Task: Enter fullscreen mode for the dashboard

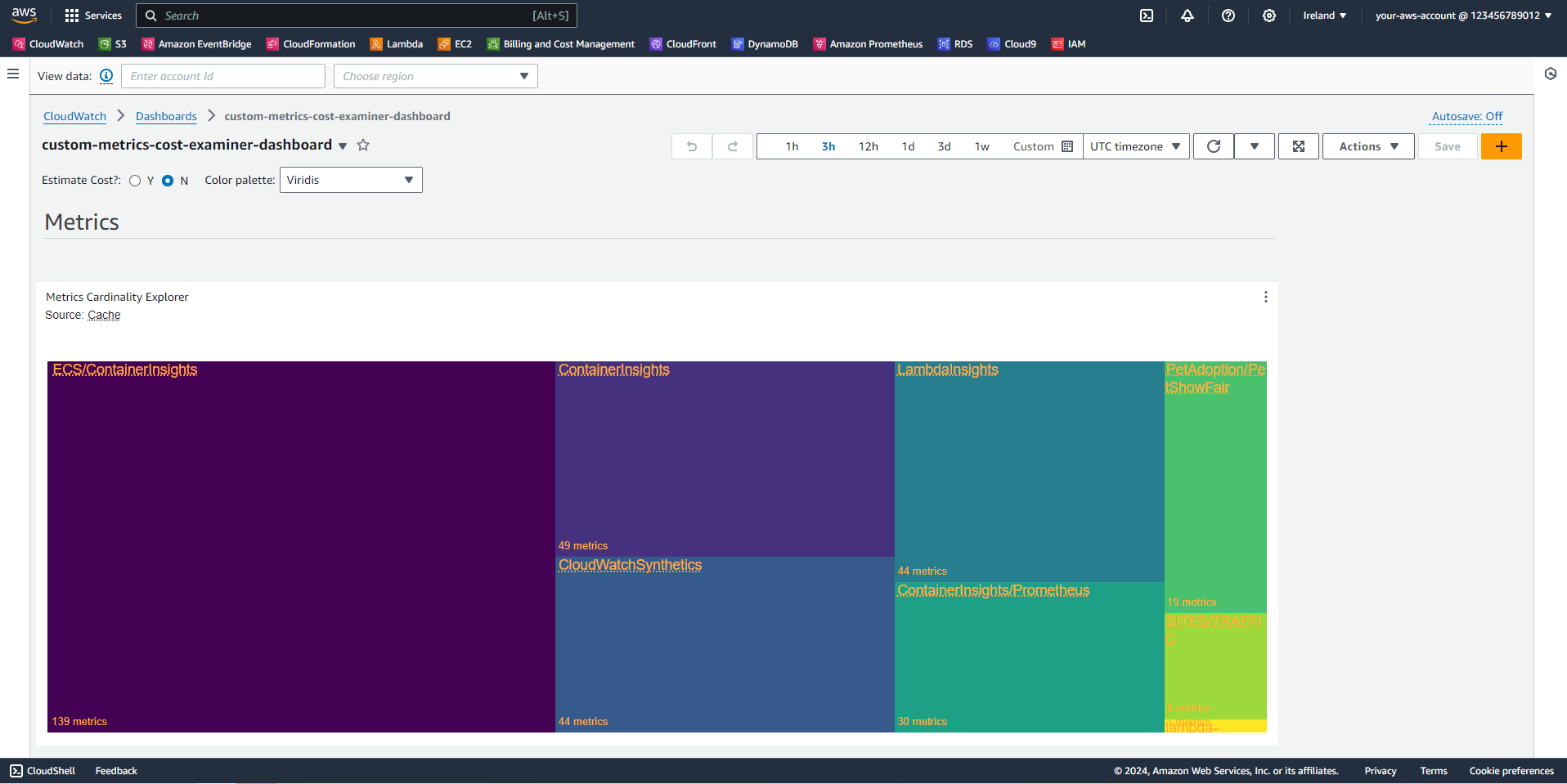Action: coord(1298,146)
